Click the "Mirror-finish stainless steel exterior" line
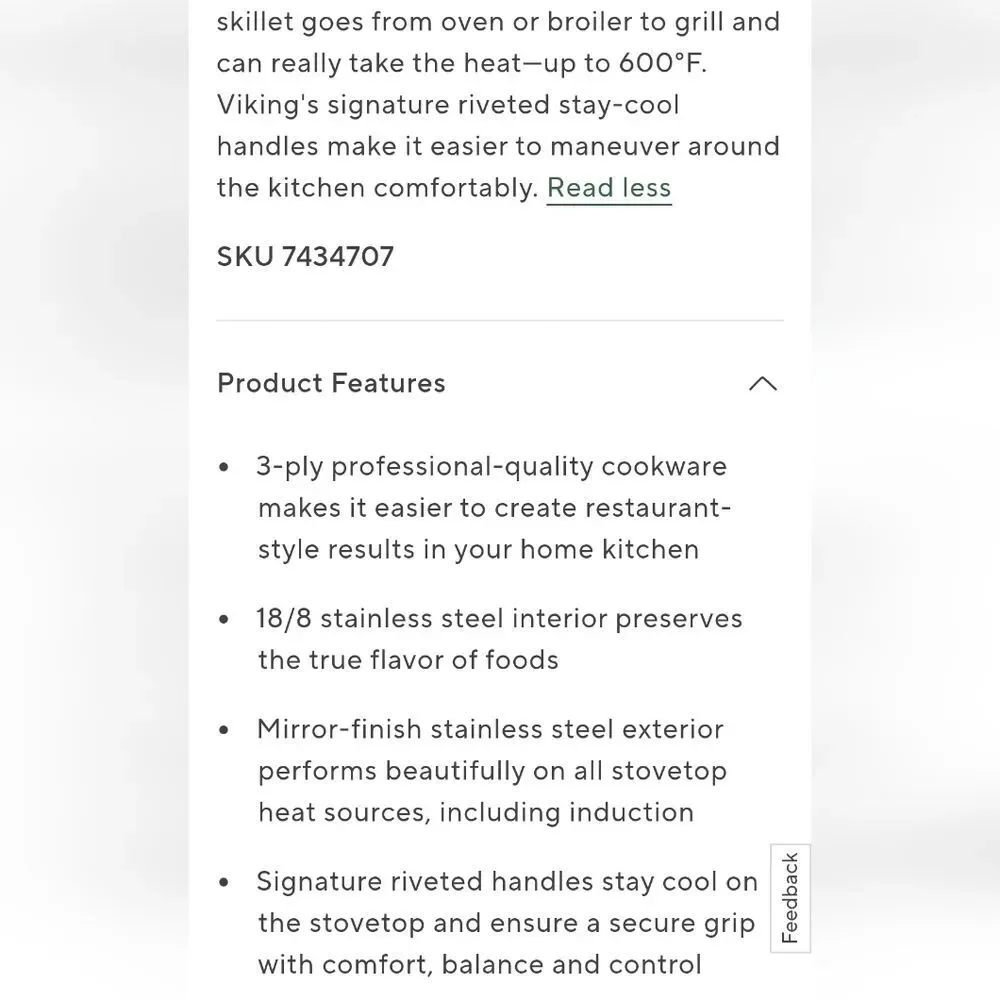1000x1000 pixels. tap(490, 730)
